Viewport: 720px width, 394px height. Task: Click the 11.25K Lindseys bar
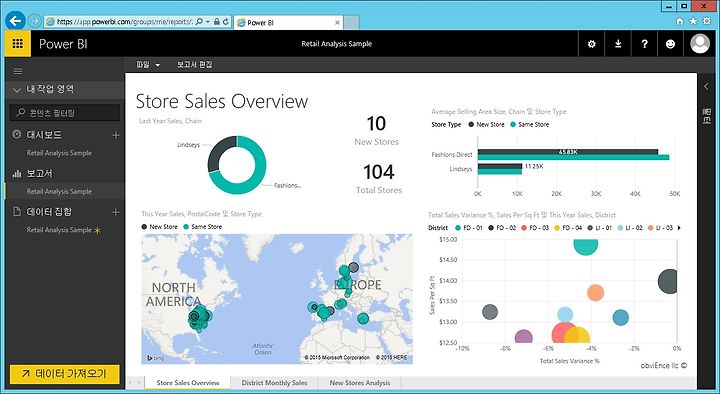(500, 166)
